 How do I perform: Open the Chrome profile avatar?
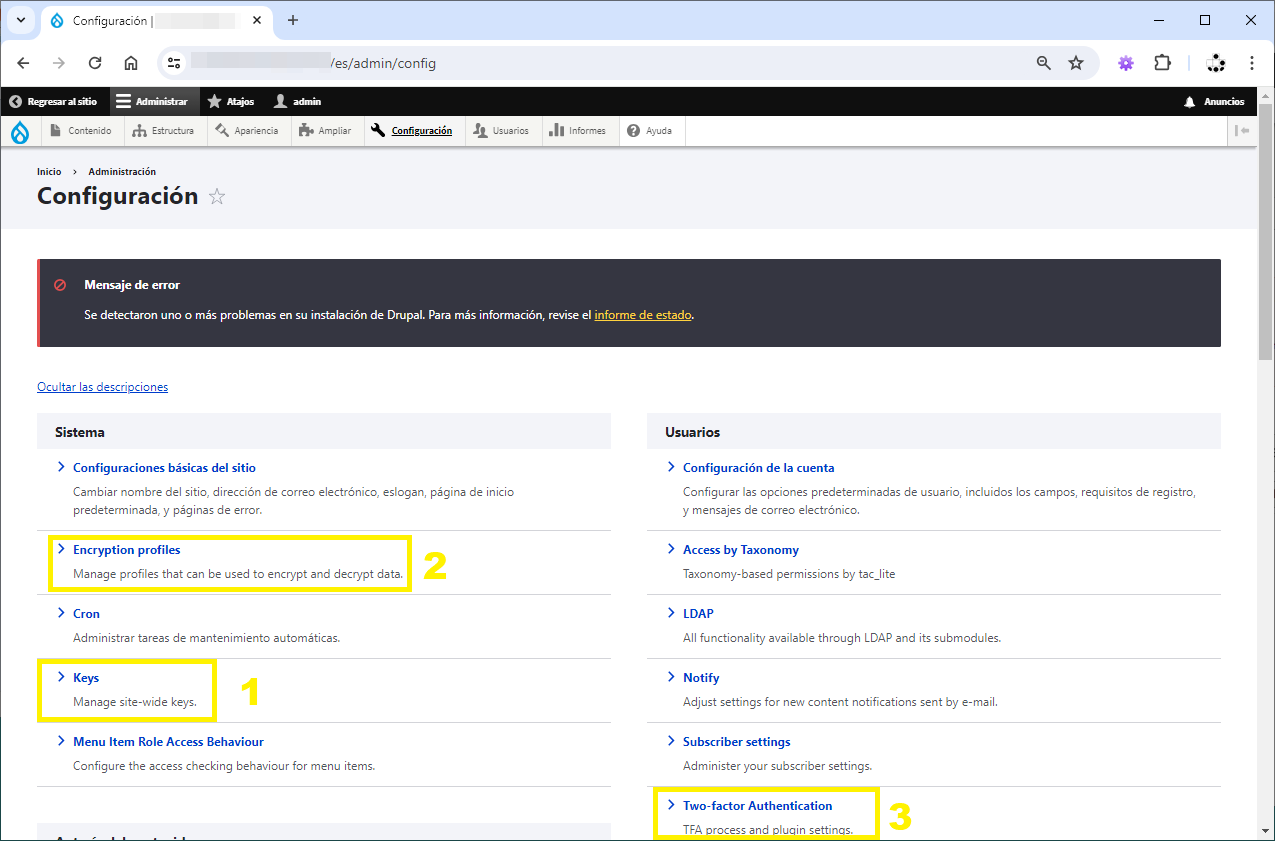[x=1216, y=63]
